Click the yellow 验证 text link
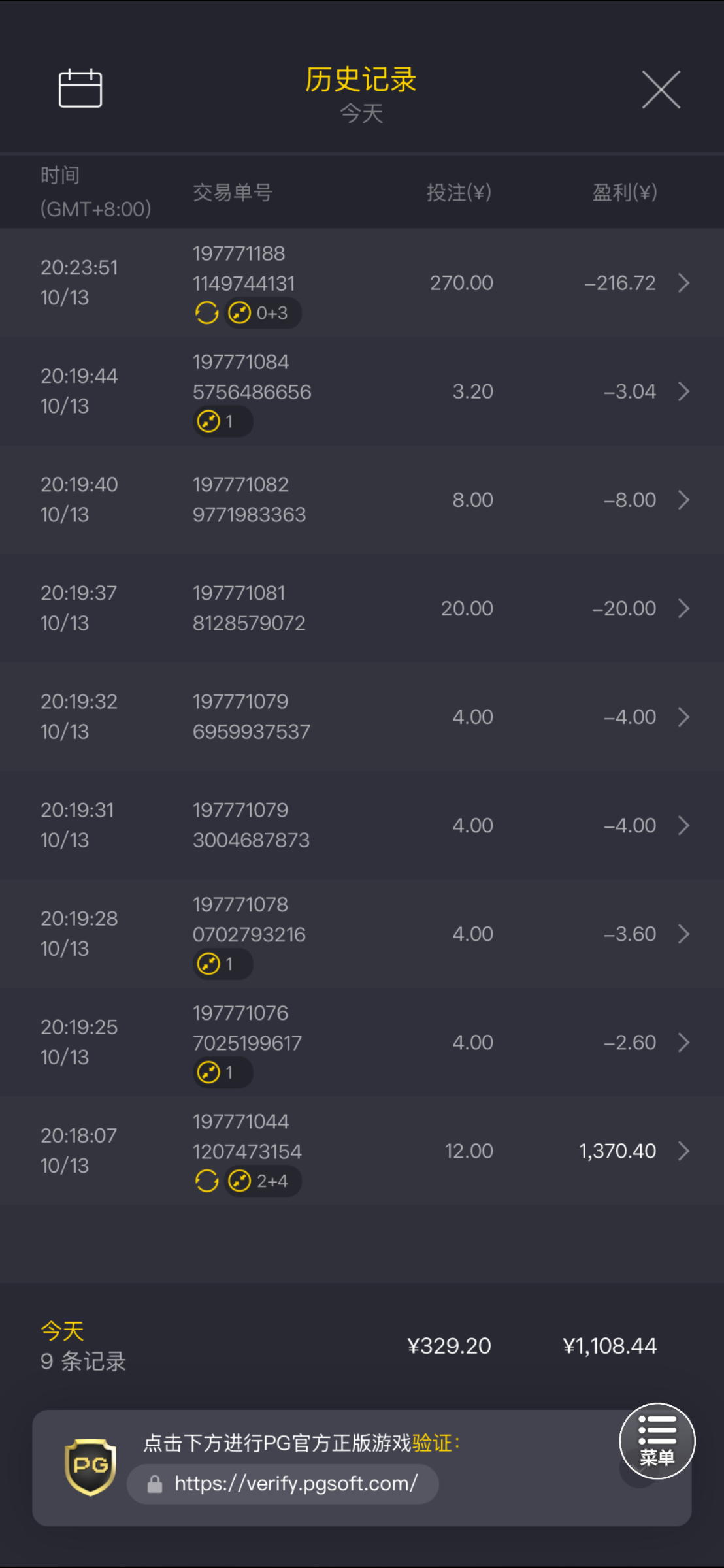 click(x=432, y=1443)
